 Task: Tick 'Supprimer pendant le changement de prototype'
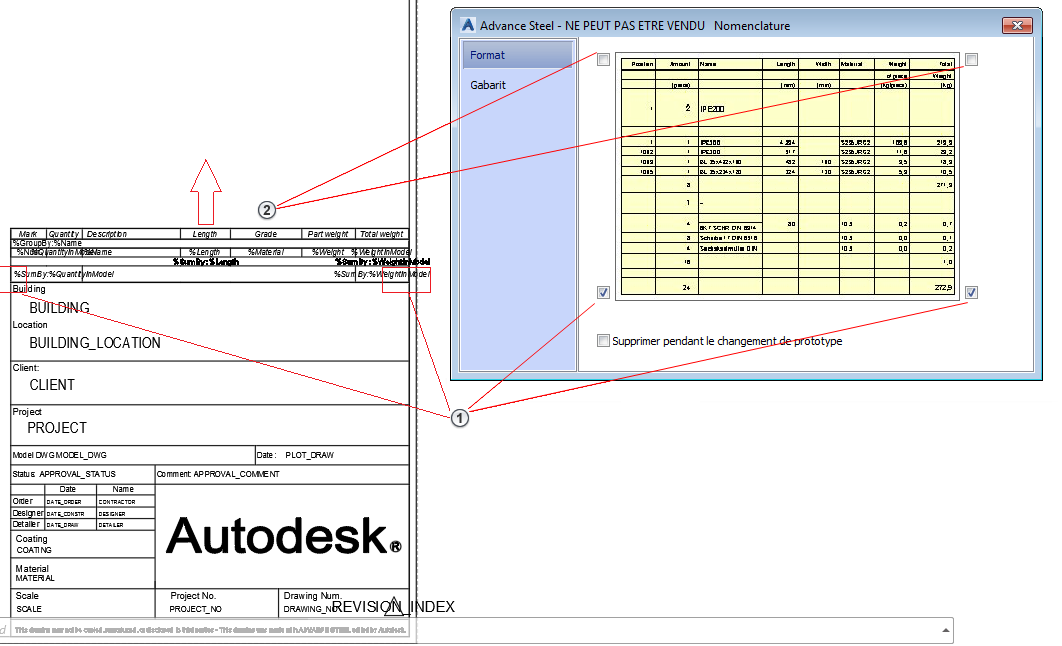pos(603,341)
